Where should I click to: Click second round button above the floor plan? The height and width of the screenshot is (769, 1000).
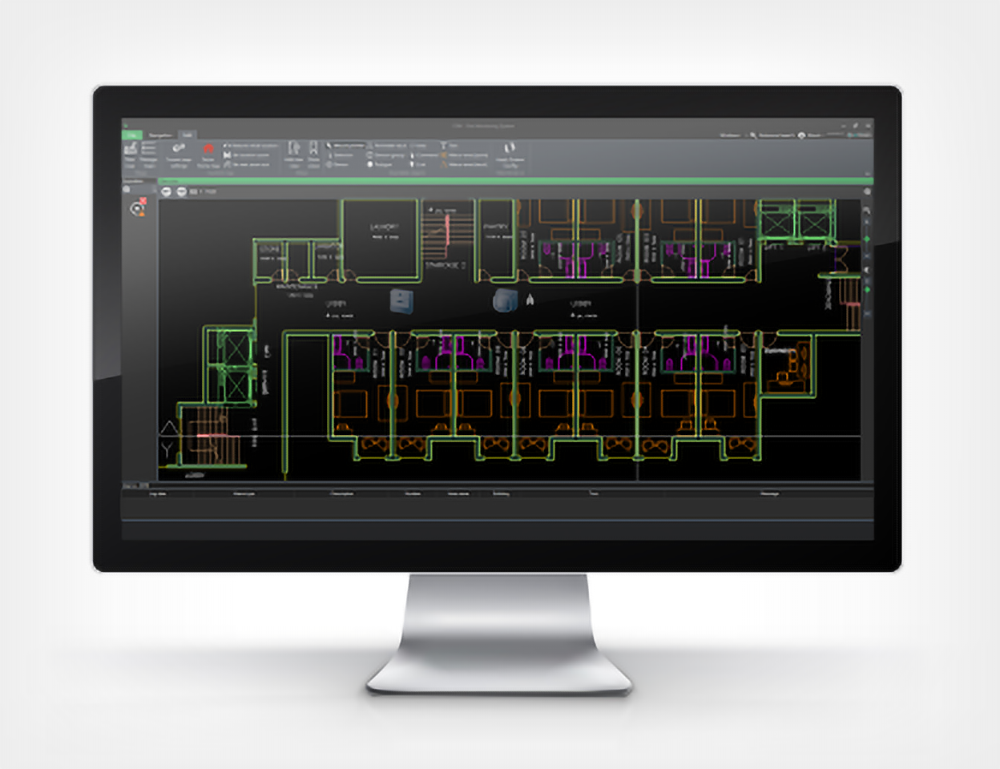[182, 191]
